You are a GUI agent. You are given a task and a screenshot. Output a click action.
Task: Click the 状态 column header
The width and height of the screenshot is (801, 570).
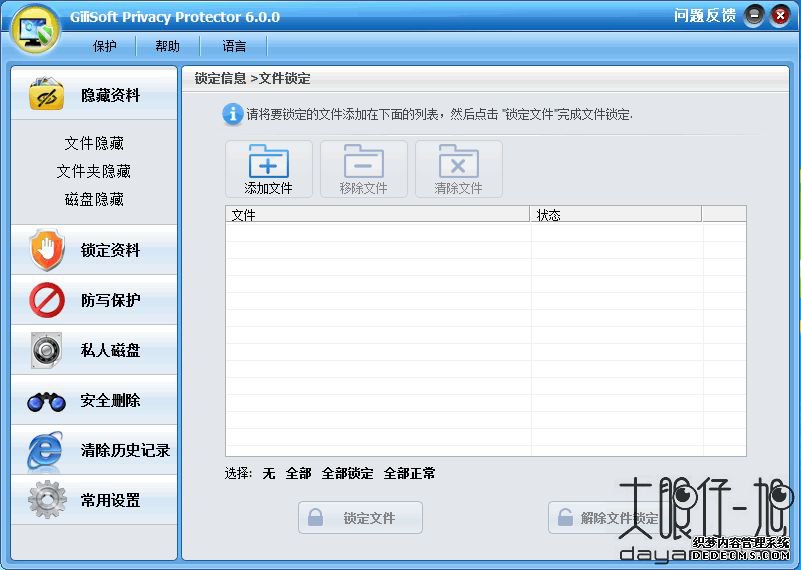[616, 215]
